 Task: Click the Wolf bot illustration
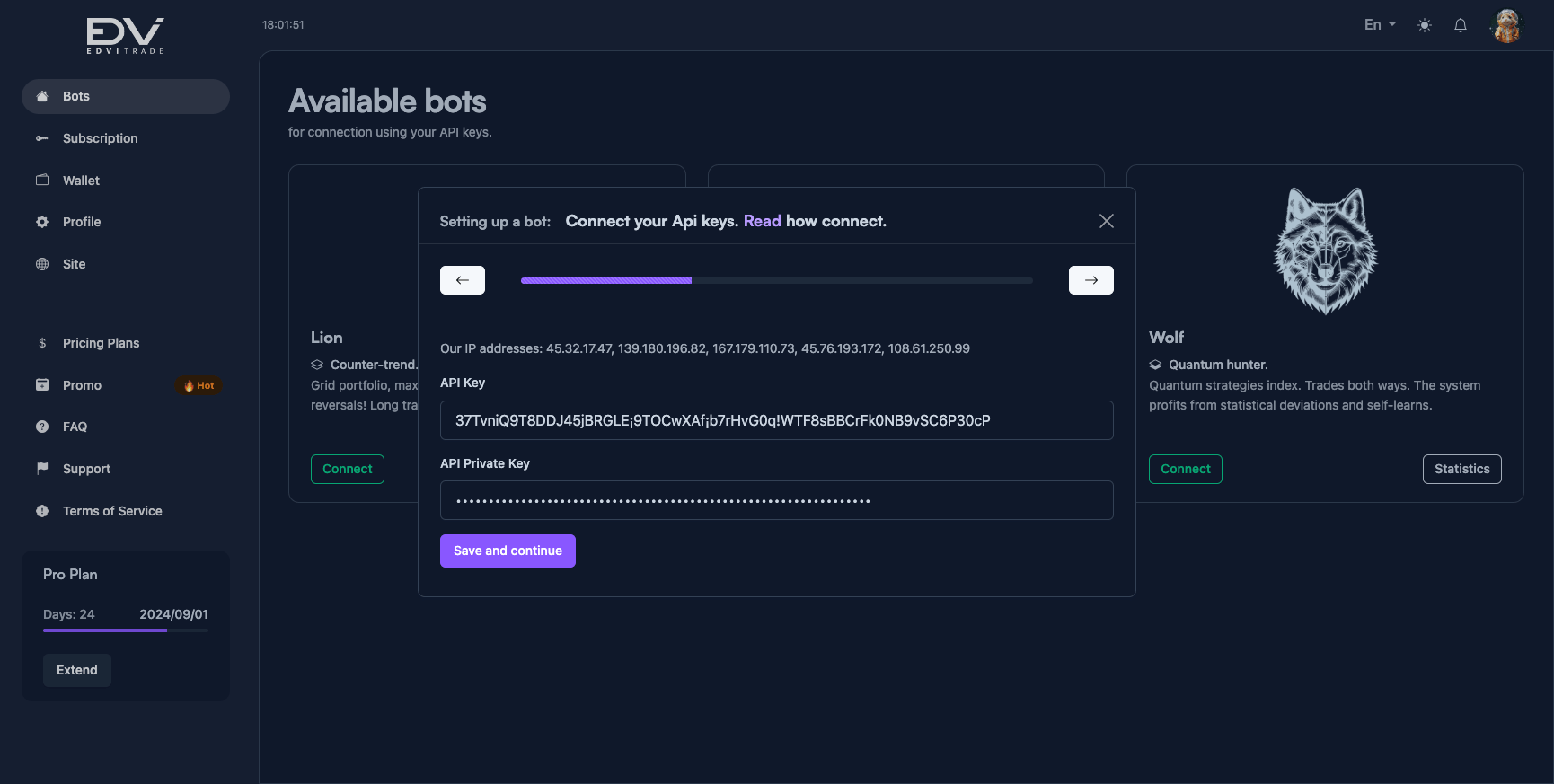click(x=1326, y=251)
